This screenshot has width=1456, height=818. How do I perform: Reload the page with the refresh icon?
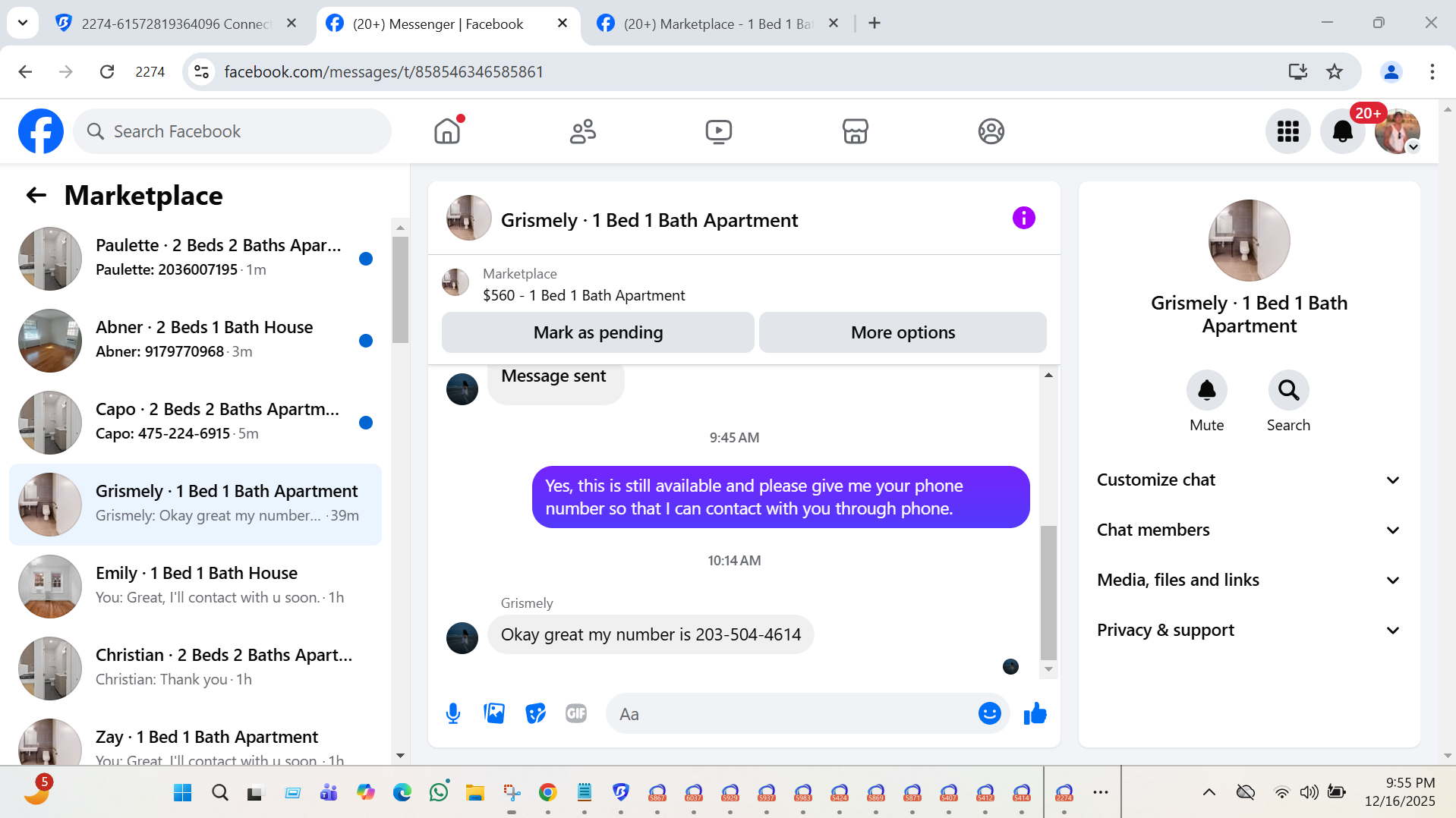(107, 71)
